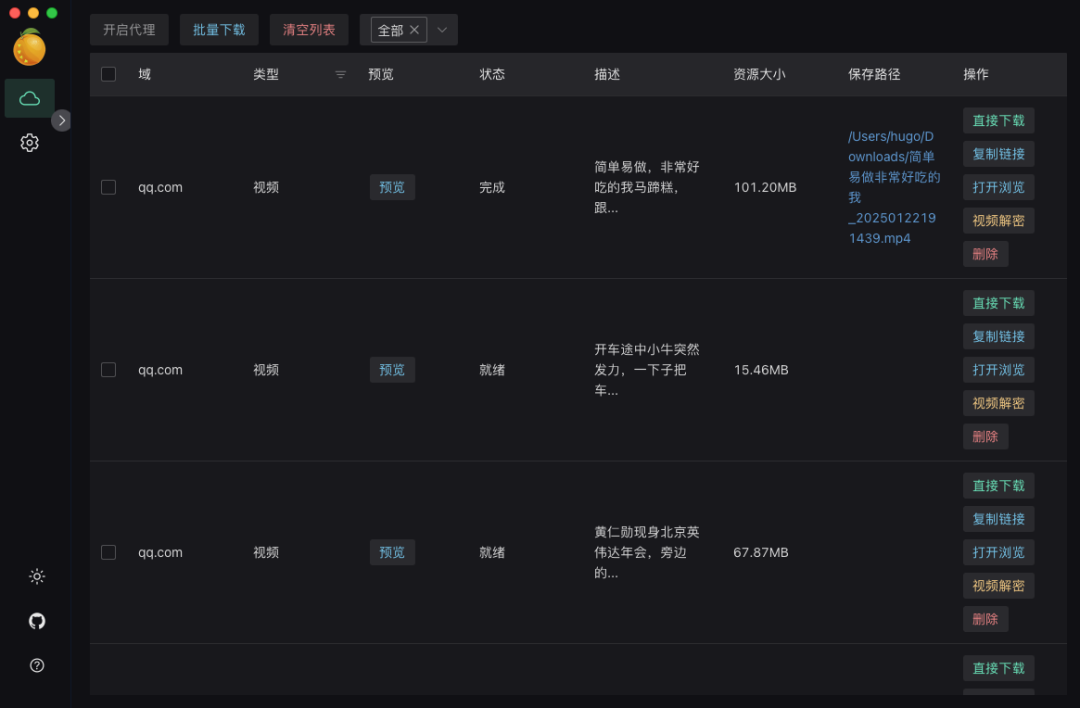
Task: Click 直接下载 in the bottom partial row
Action: [x=999, y=668]
